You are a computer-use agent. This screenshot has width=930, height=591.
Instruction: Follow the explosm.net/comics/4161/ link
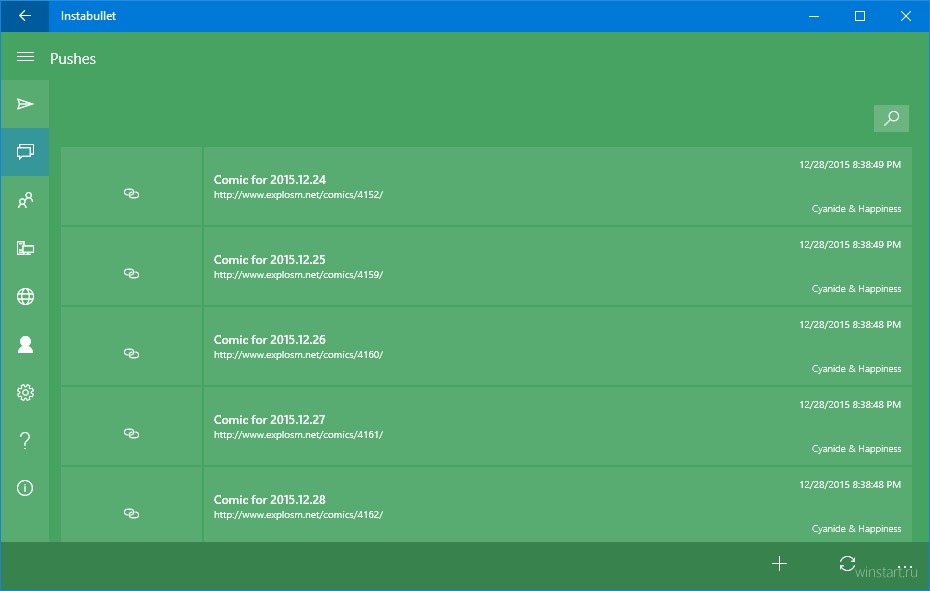tap(298, 435)
